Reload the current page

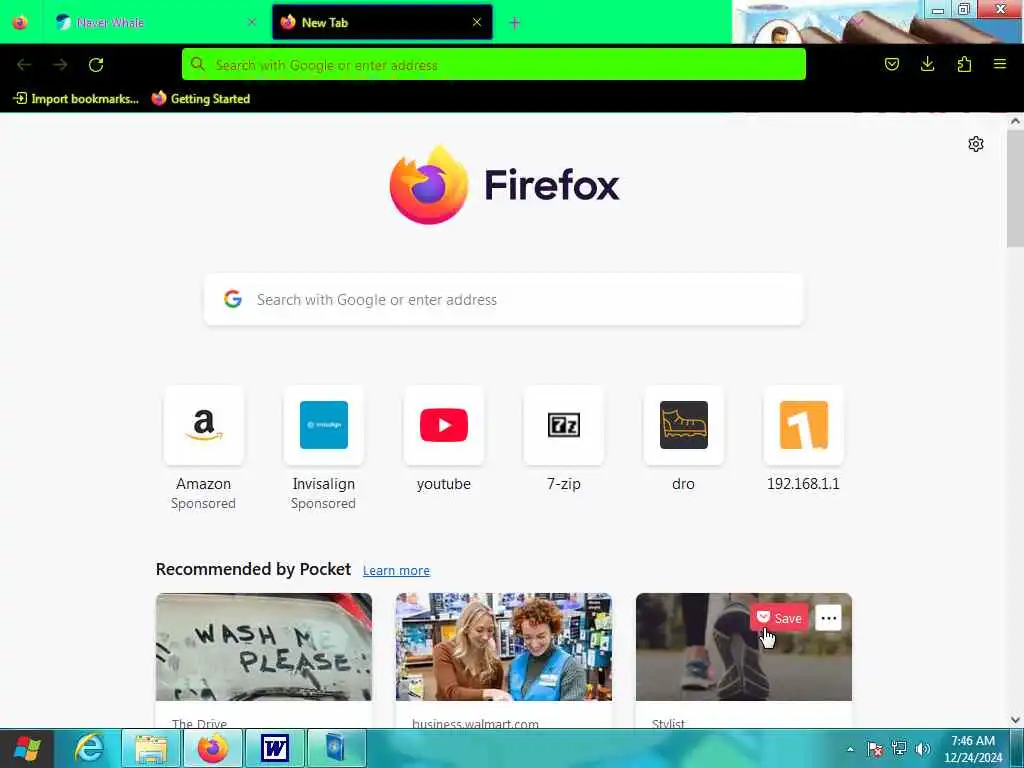coord(96,65)
